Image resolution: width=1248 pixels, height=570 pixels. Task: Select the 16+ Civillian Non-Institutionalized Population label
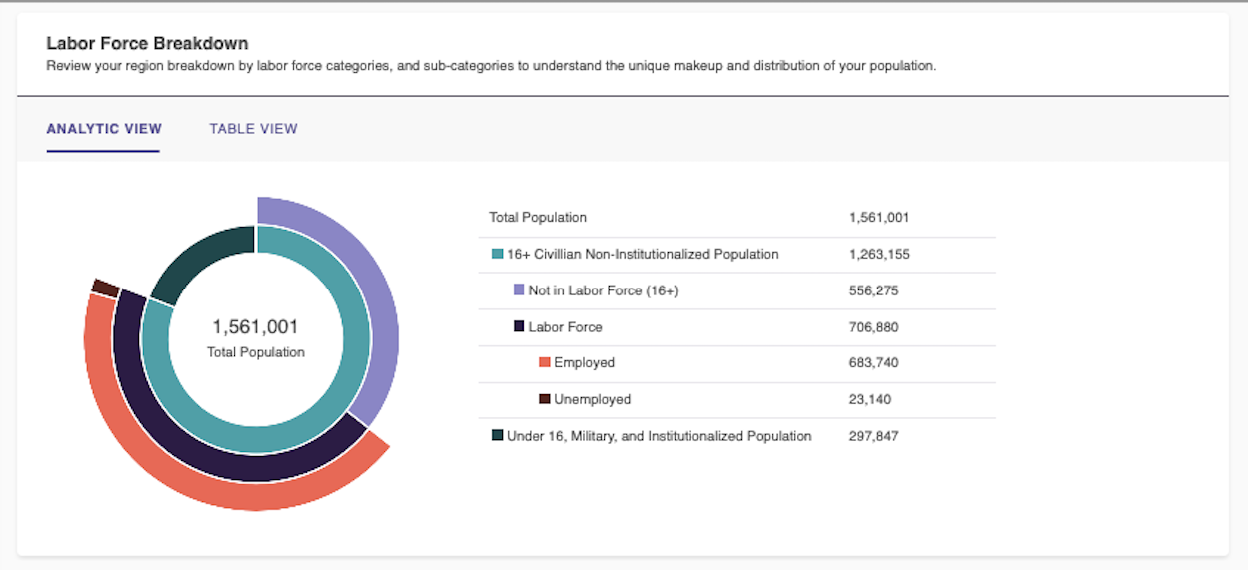[x=643, y=254]
